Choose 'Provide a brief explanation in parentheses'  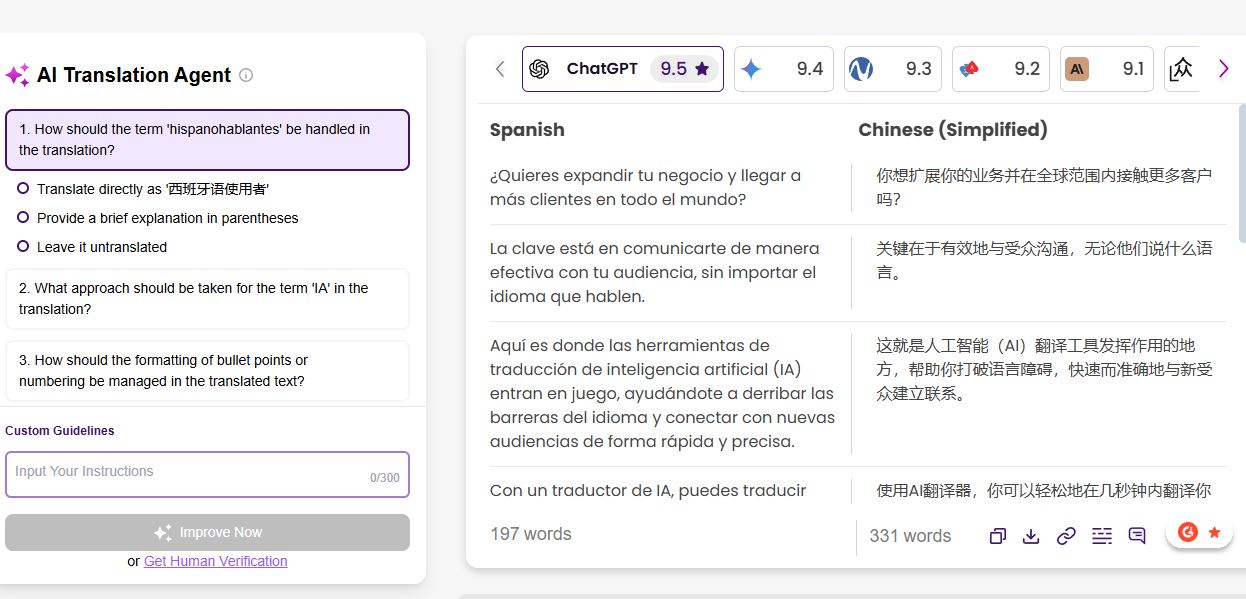pyautogui.click(x=23, y=217)
